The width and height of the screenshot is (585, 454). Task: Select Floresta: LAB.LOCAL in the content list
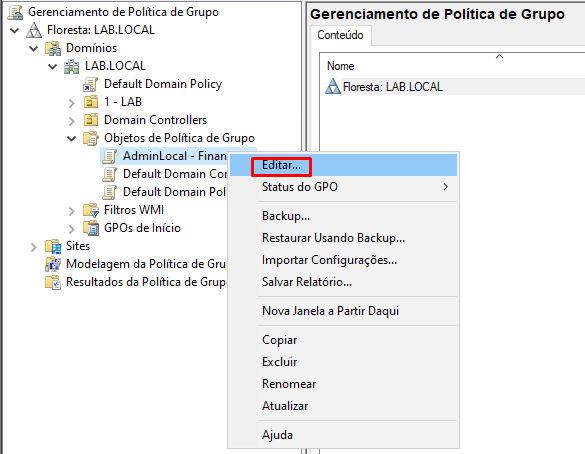point(392,87)
